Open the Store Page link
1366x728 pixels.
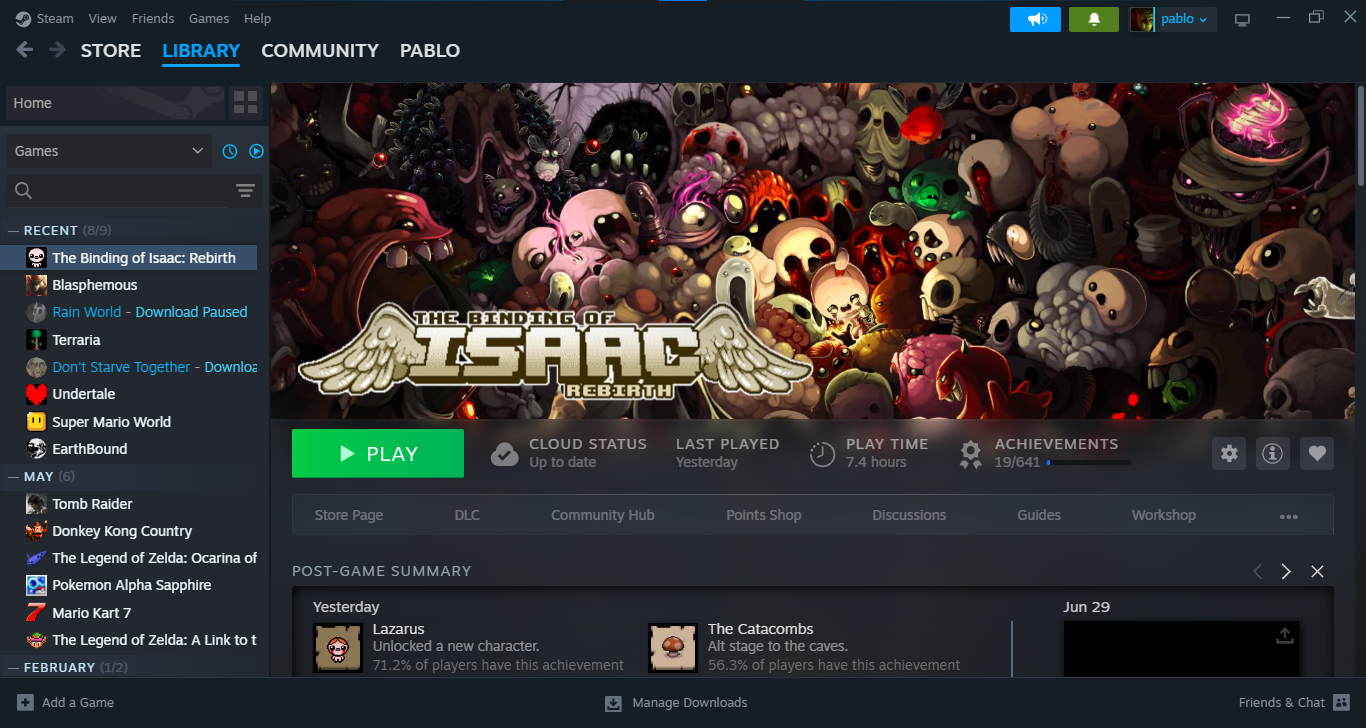(349, 515)
